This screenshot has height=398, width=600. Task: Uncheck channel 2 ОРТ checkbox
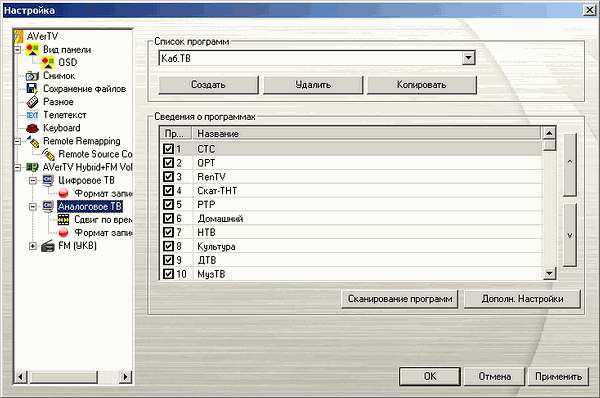[x=168, y=163]
